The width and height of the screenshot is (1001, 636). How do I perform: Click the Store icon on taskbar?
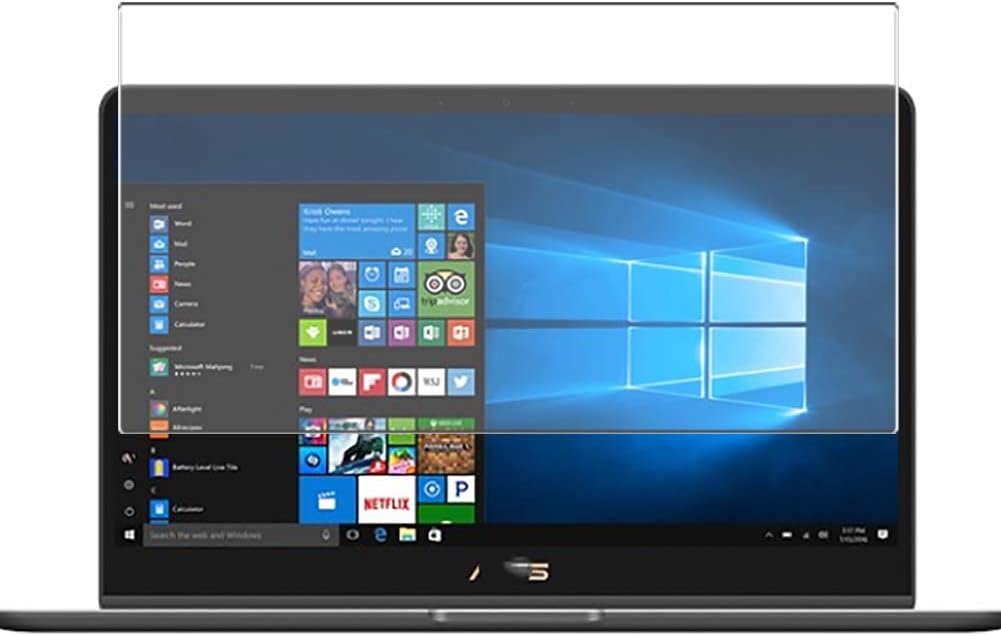[x=435, y=535]
